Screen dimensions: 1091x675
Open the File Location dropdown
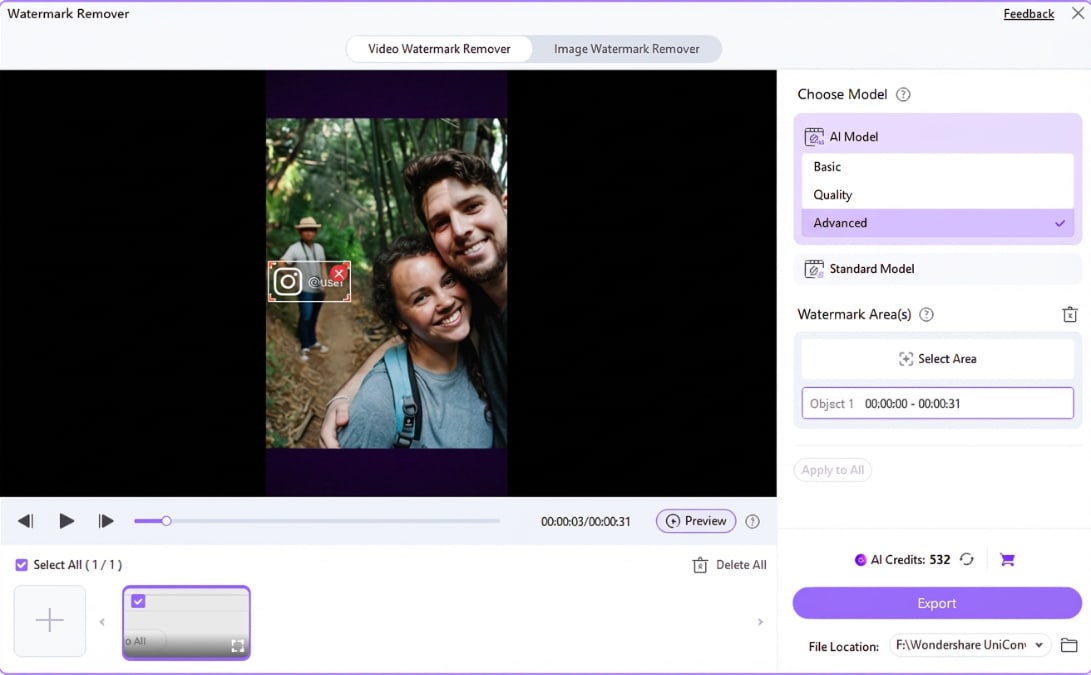coord(1038,645)
